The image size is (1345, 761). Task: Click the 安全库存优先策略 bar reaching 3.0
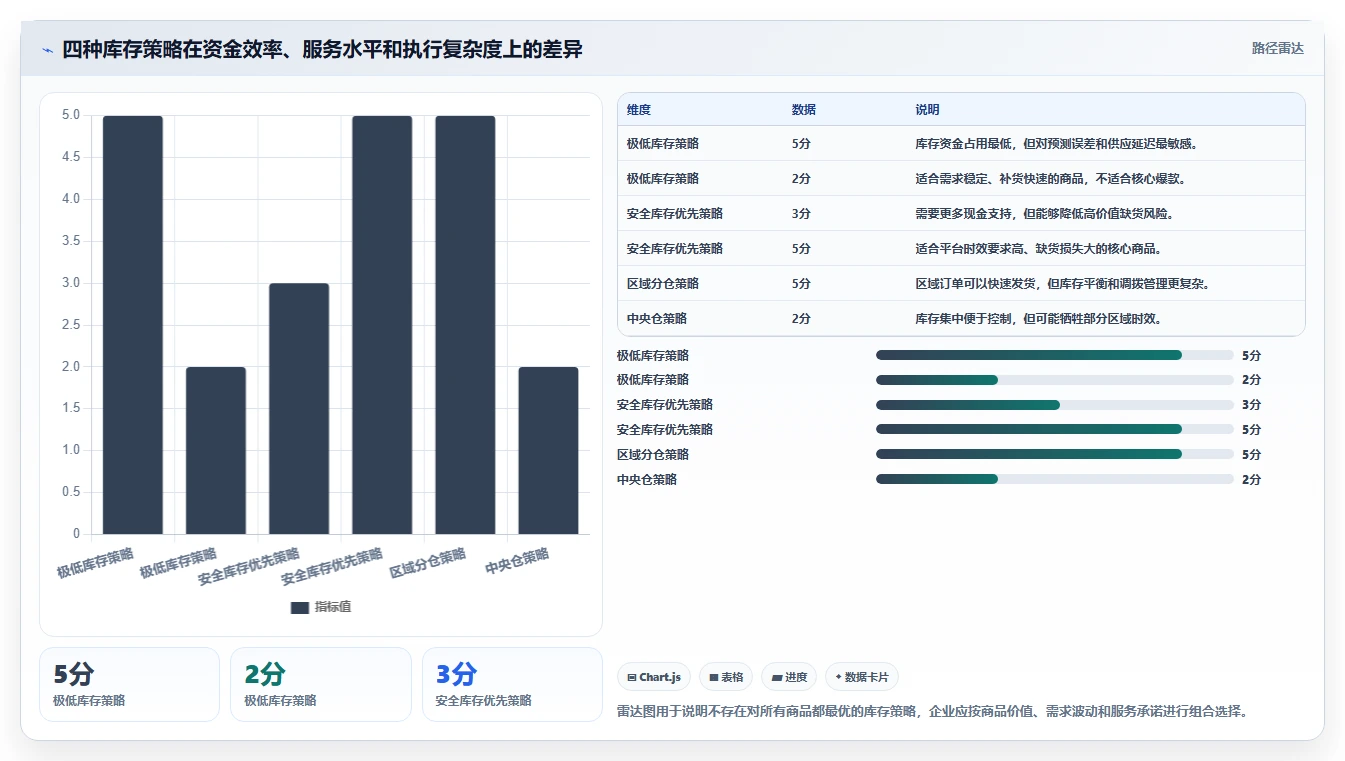tap(299, 408)
